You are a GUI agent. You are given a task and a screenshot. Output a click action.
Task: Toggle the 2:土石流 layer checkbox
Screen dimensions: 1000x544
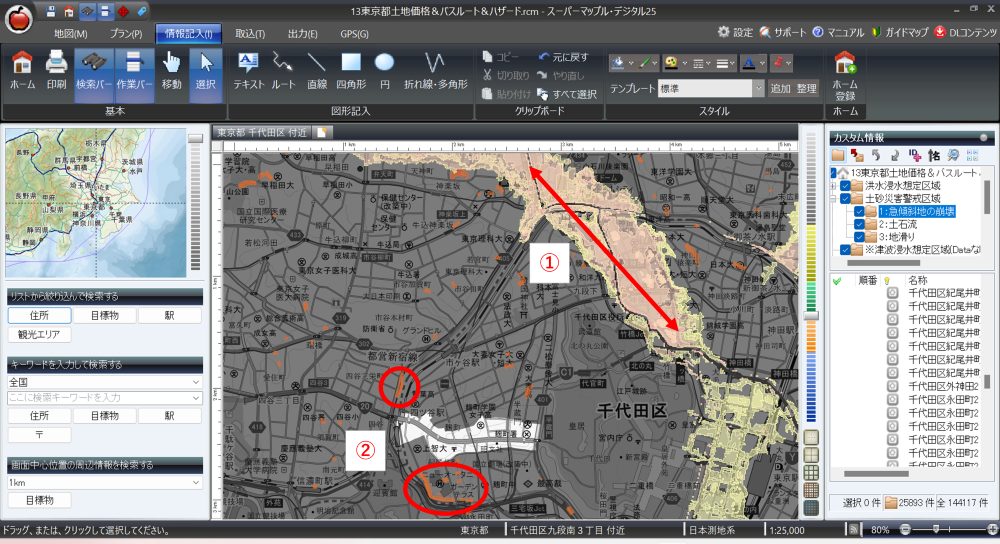click(860, 224)
